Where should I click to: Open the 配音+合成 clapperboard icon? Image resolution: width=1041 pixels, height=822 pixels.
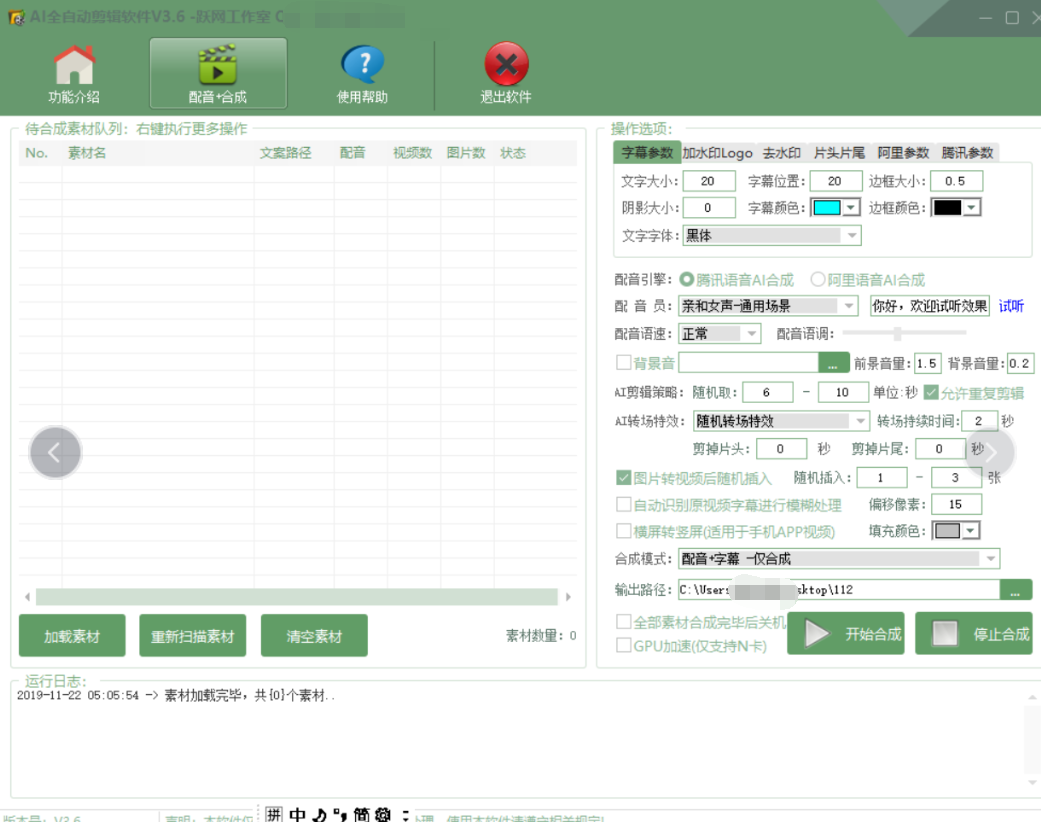pos(217,66)
